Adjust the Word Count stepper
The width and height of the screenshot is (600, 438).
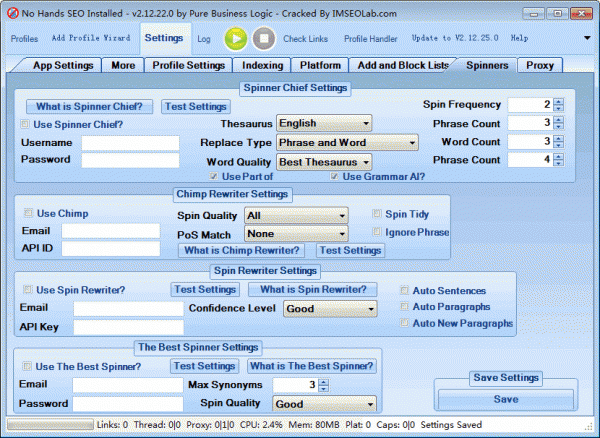[x=558, y=142]
